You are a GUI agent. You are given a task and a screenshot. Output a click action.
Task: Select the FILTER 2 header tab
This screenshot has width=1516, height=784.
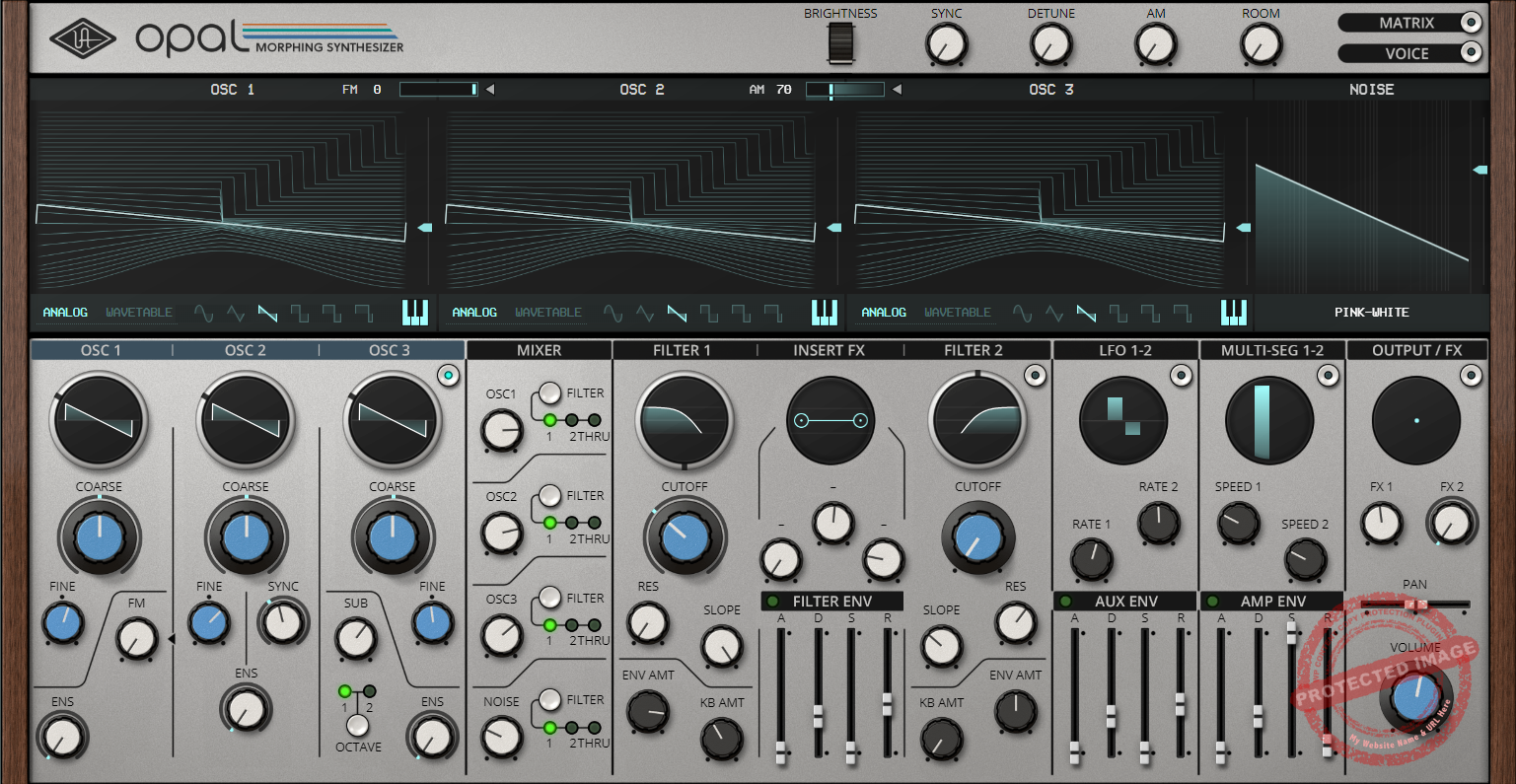pyautogui.click(x=974, y=350)
